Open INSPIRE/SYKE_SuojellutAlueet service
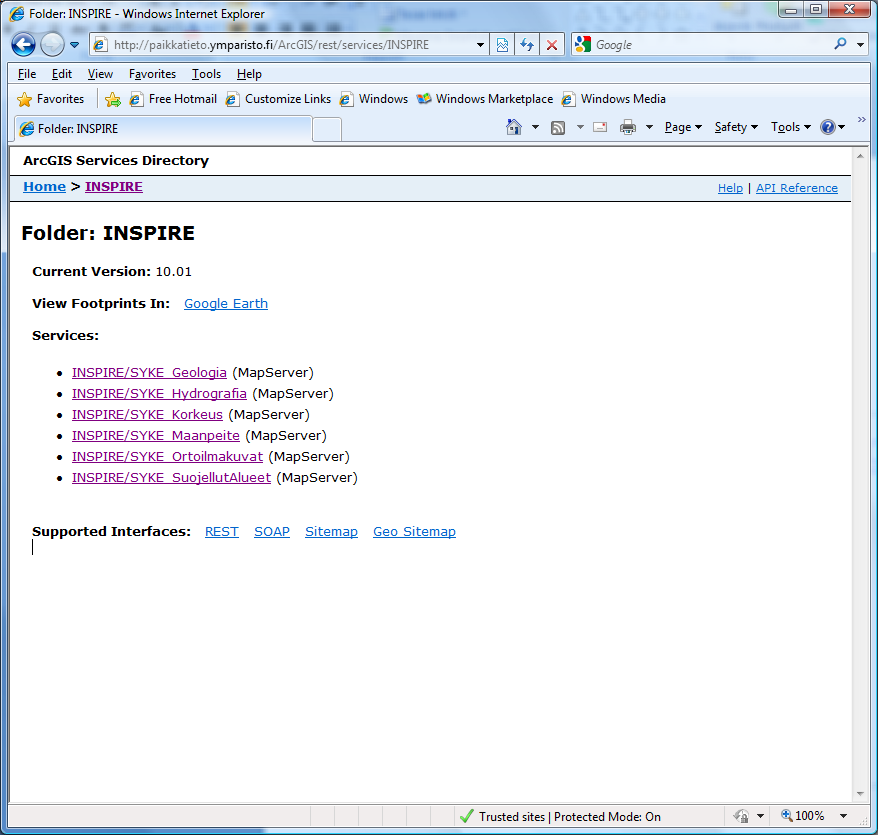This screenshot has width=878, height=835. pyautogui.click(x=171, y=478)
